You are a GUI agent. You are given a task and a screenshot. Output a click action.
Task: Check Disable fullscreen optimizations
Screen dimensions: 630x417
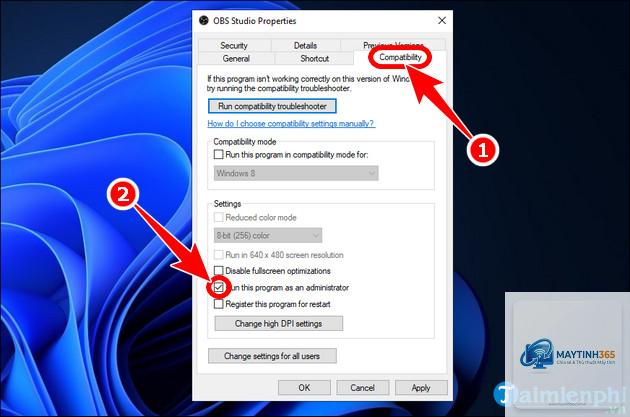219,271
